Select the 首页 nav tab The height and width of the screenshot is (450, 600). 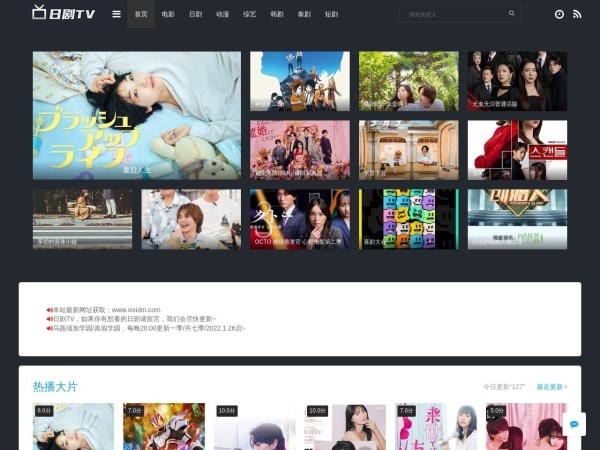(x=141, y=14)
